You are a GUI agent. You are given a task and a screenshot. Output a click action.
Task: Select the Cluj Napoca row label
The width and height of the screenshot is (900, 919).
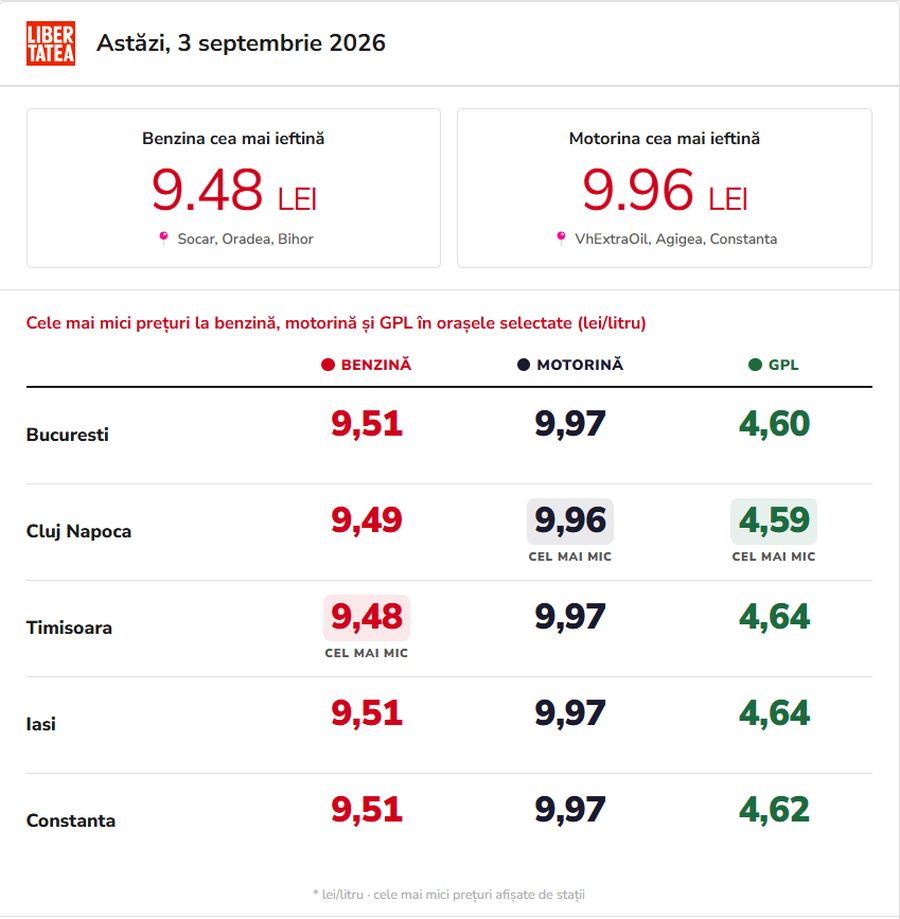point(79,532)
